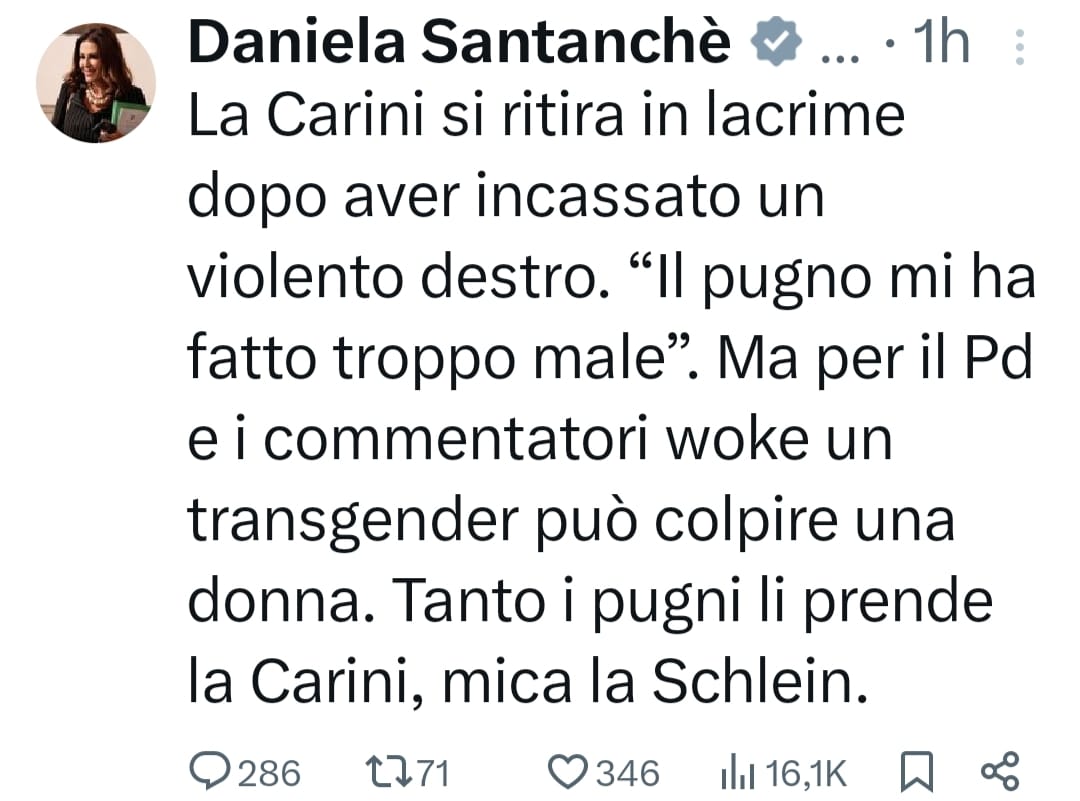Bookmark this tweet
Viewport: 1080px width, 801px height.
pos(917,772)
